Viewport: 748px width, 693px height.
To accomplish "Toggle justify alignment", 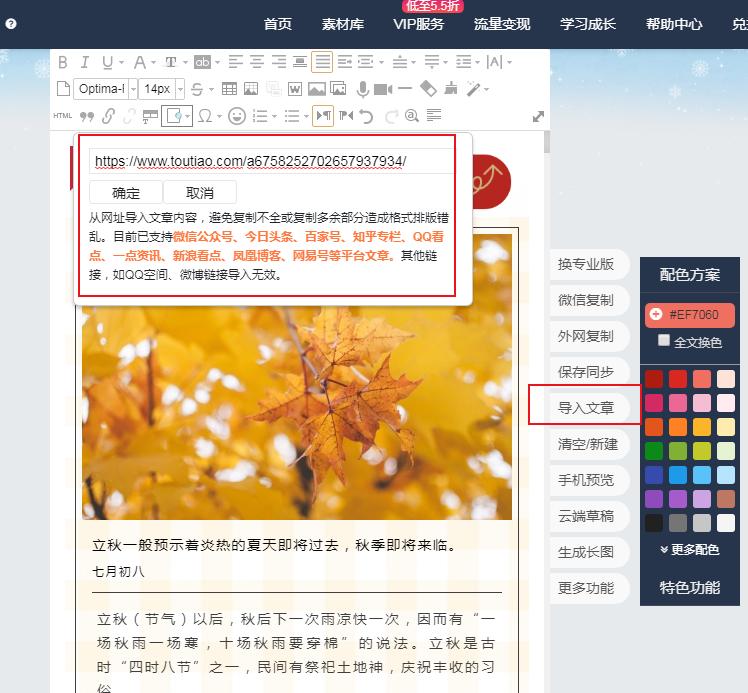I will [x=322, y=62].
